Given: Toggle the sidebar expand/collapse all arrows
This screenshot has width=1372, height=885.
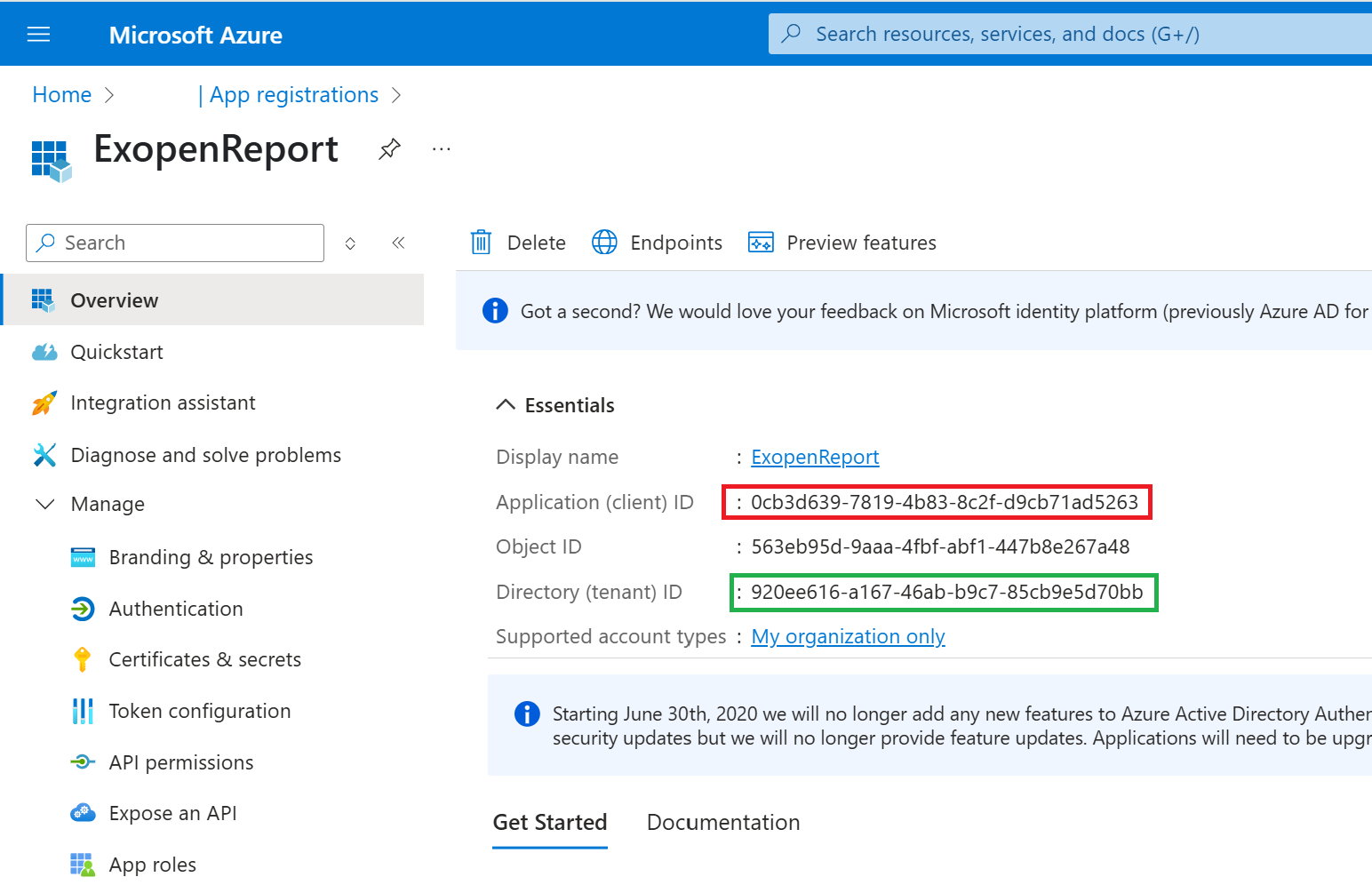Looking at the screenshot, I should click(x=350, y=243).
